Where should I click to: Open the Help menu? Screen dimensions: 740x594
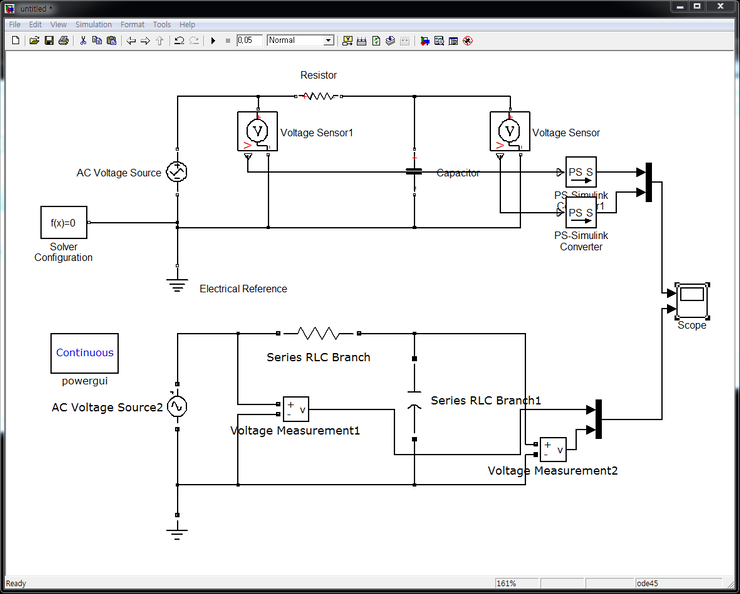187,25
